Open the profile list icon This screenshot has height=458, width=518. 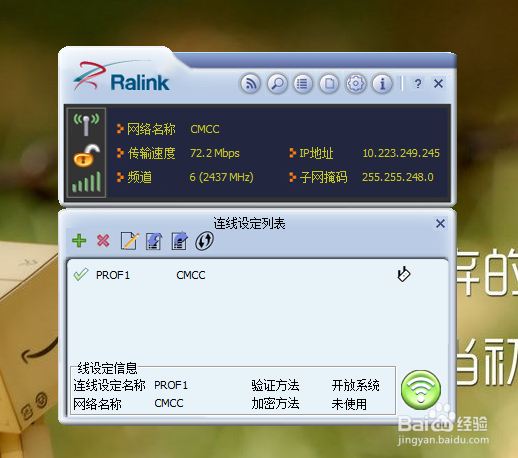pyautogui.click(x=303, y=83)
